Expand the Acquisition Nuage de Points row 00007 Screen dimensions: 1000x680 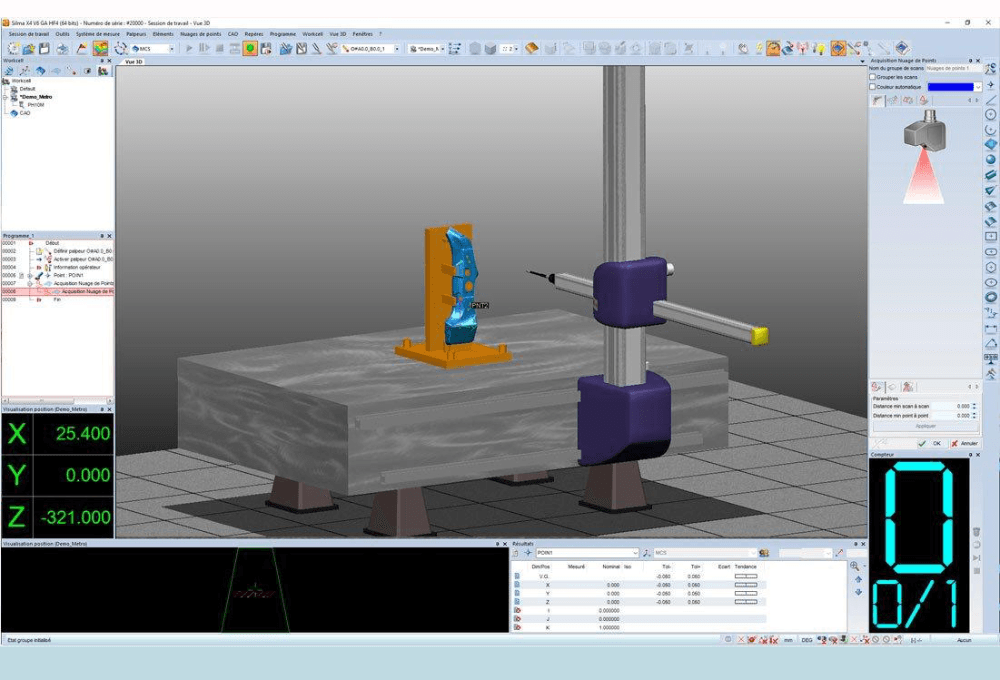click(x=30, y=283)
